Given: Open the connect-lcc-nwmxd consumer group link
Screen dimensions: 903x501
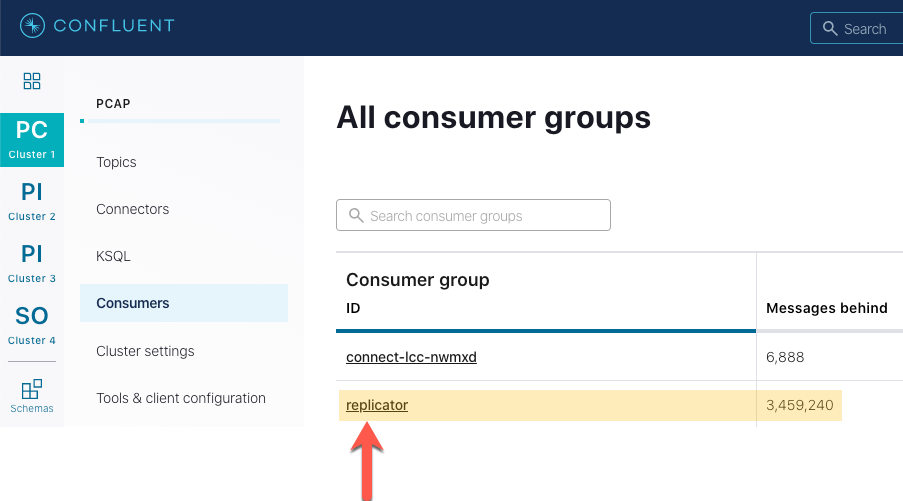Looking at the screenshot, I should tap(411, 357).
